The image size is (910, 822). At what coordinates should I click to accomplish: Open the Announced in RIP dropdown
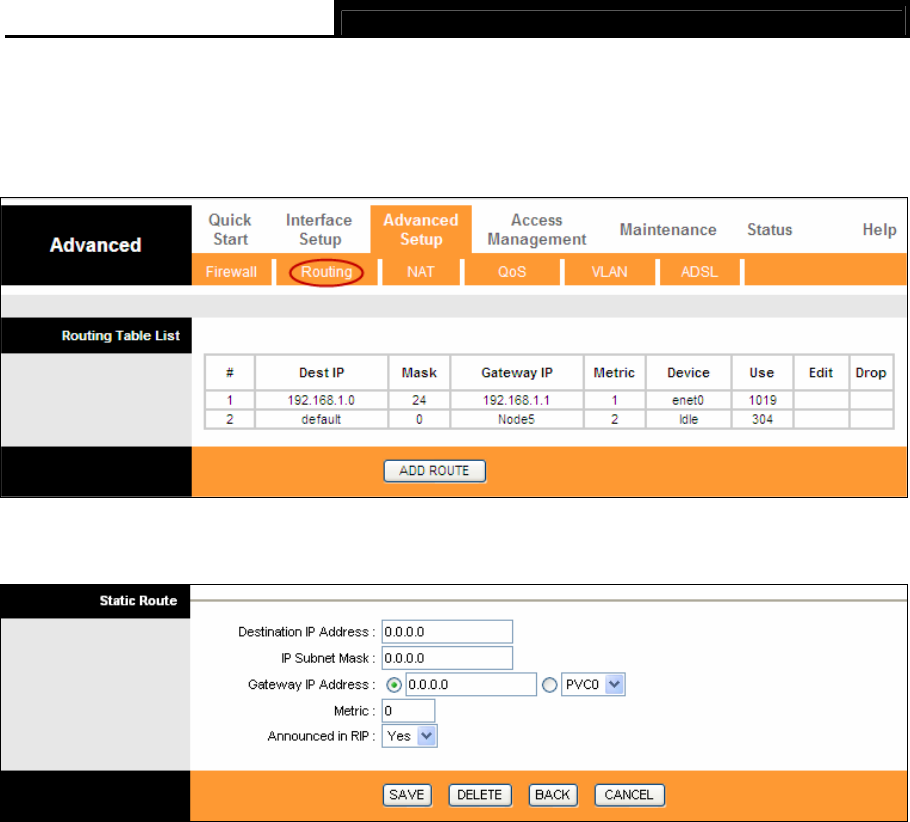click(x=409, y=736)
